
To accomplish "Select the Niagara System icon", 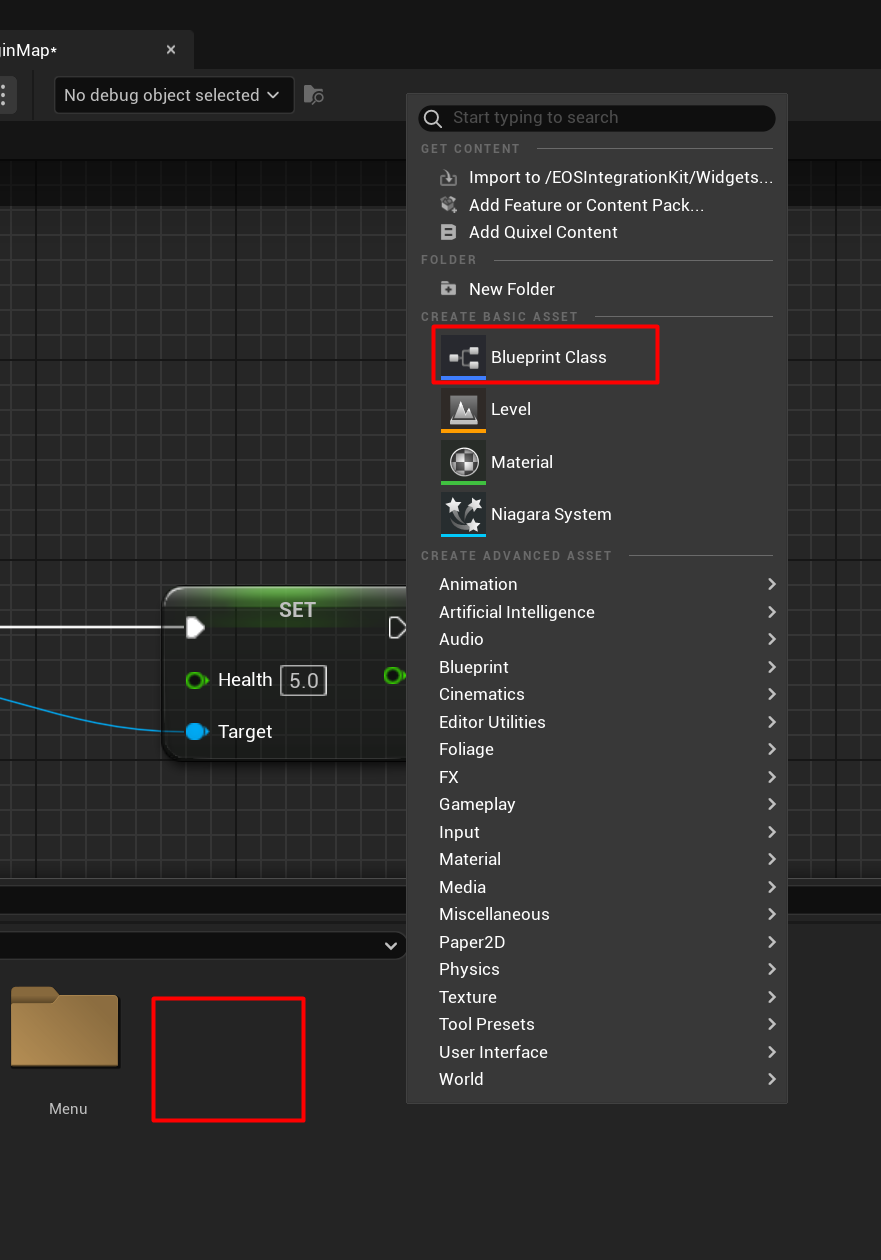I will [463, 514].
